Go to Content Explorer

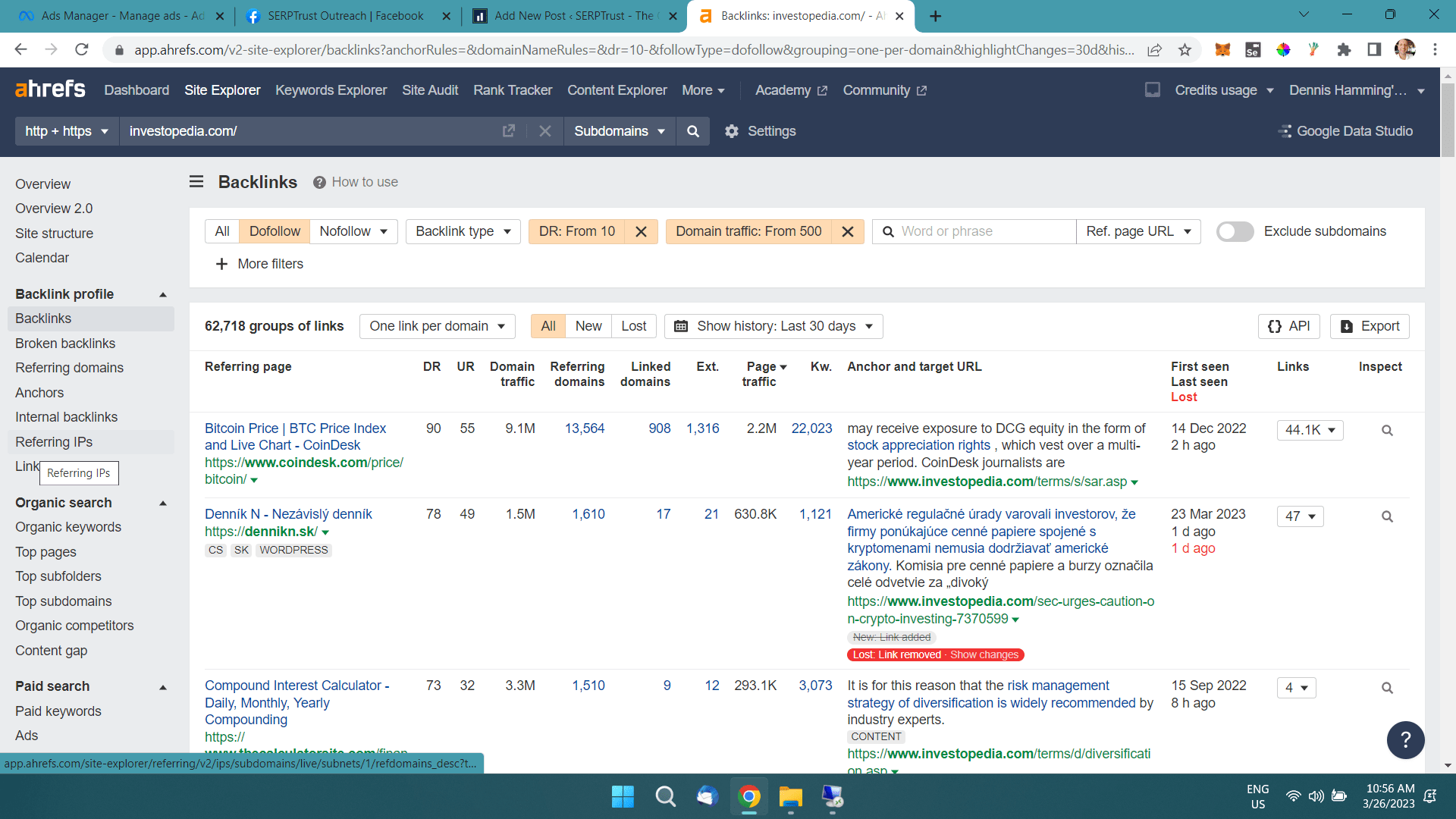(617, 90)
